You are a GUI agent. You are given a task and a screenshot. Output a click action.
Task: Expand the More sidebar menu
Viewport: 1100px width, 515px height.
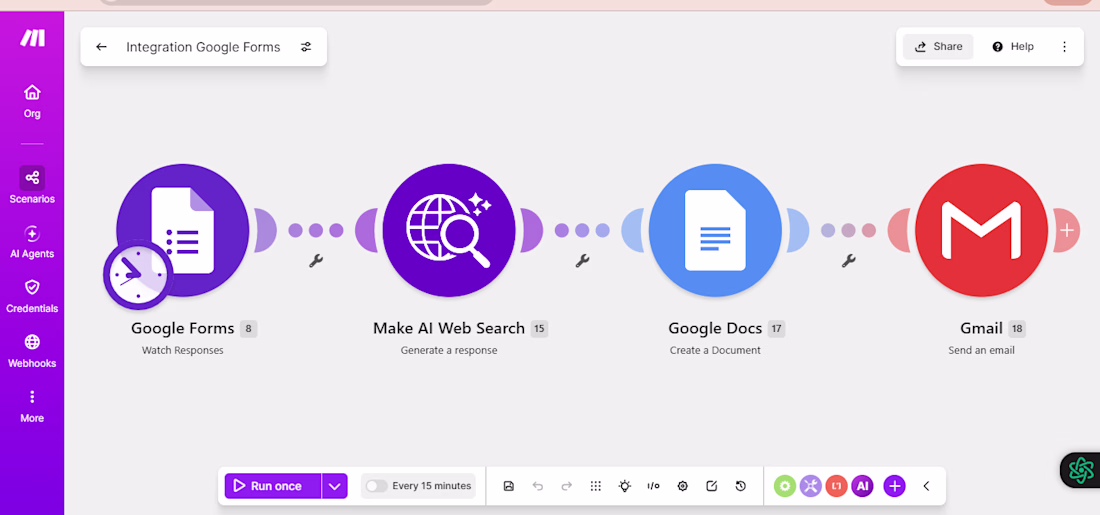click(x=32, y=406)
